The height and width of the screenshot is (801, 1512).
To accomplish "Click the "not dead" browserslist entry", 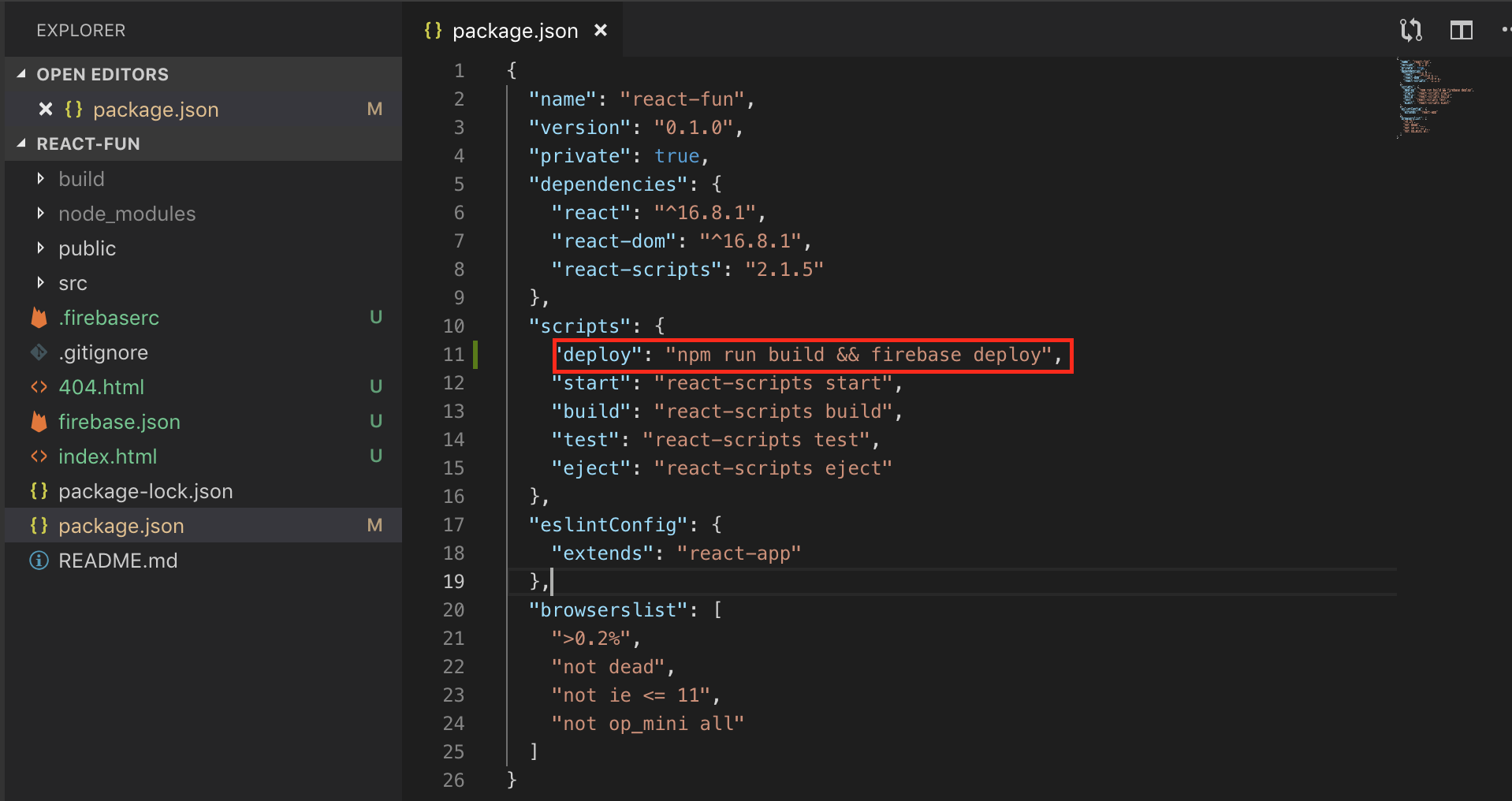I will coord(608,667).
